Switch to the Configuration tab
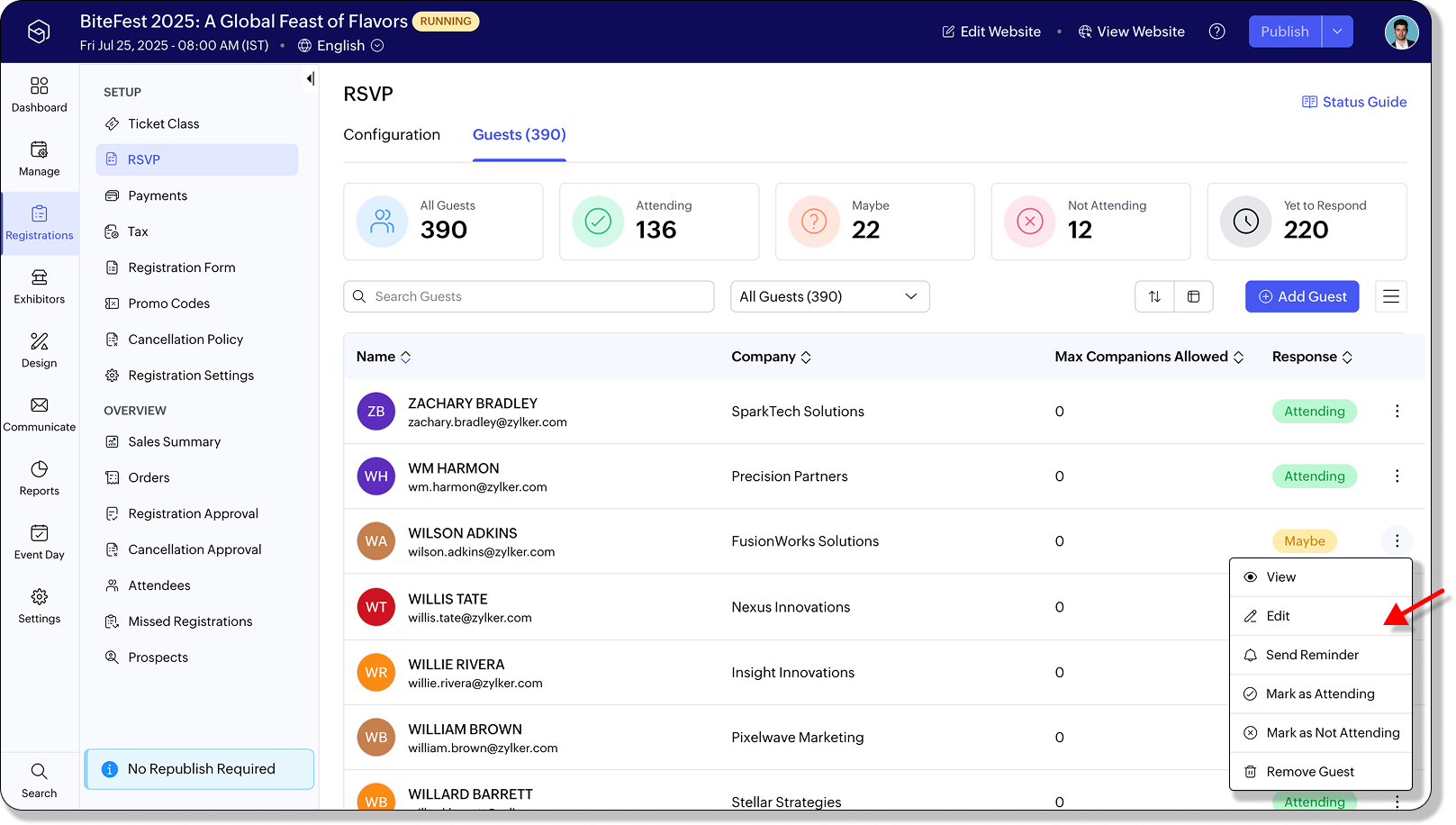Viewport: 1456px width, 825px height. pyautogui.click(x=392, y=134)
